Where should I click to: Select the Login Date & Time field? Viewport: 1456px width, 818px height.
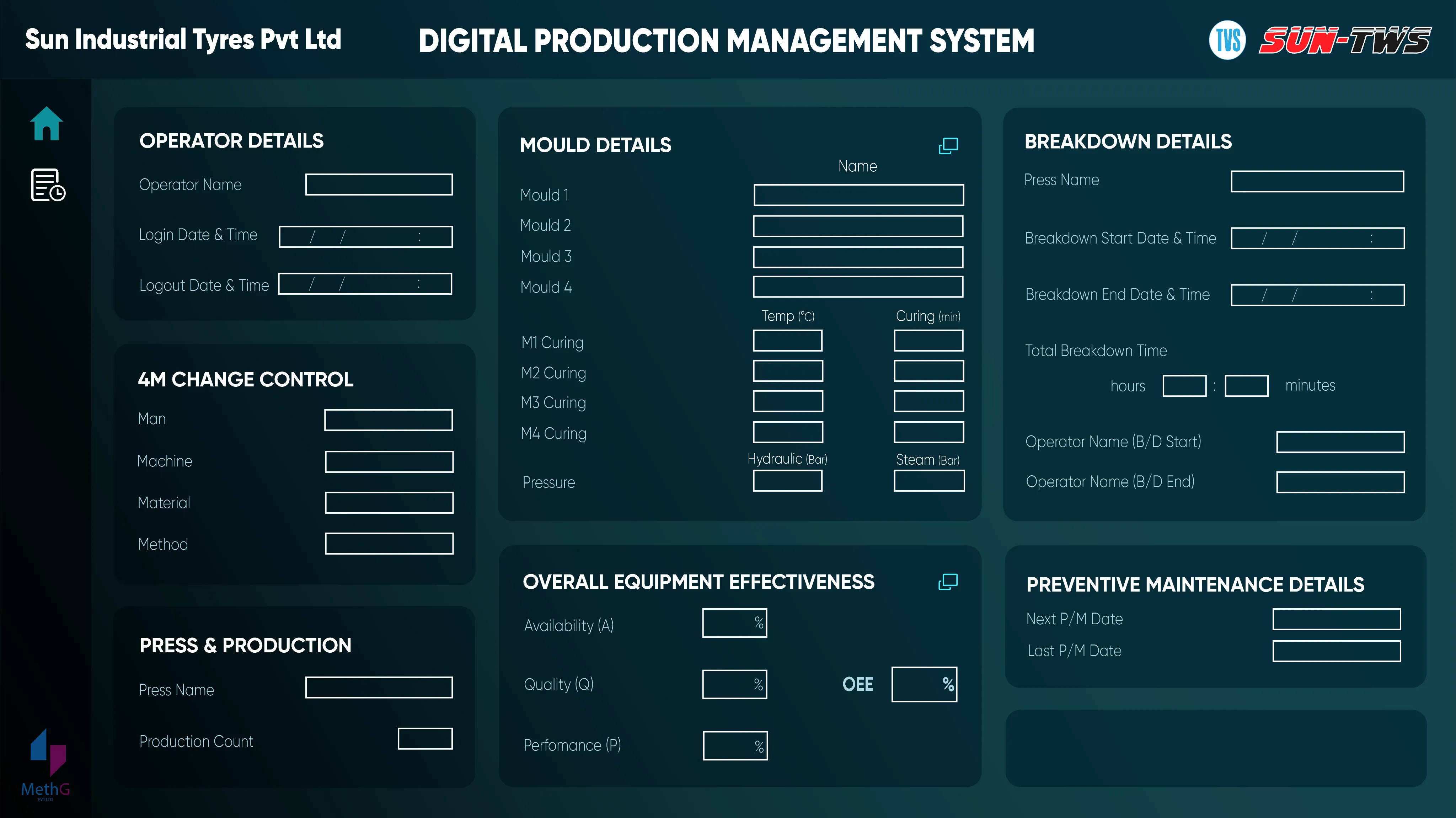coord(366,237)
